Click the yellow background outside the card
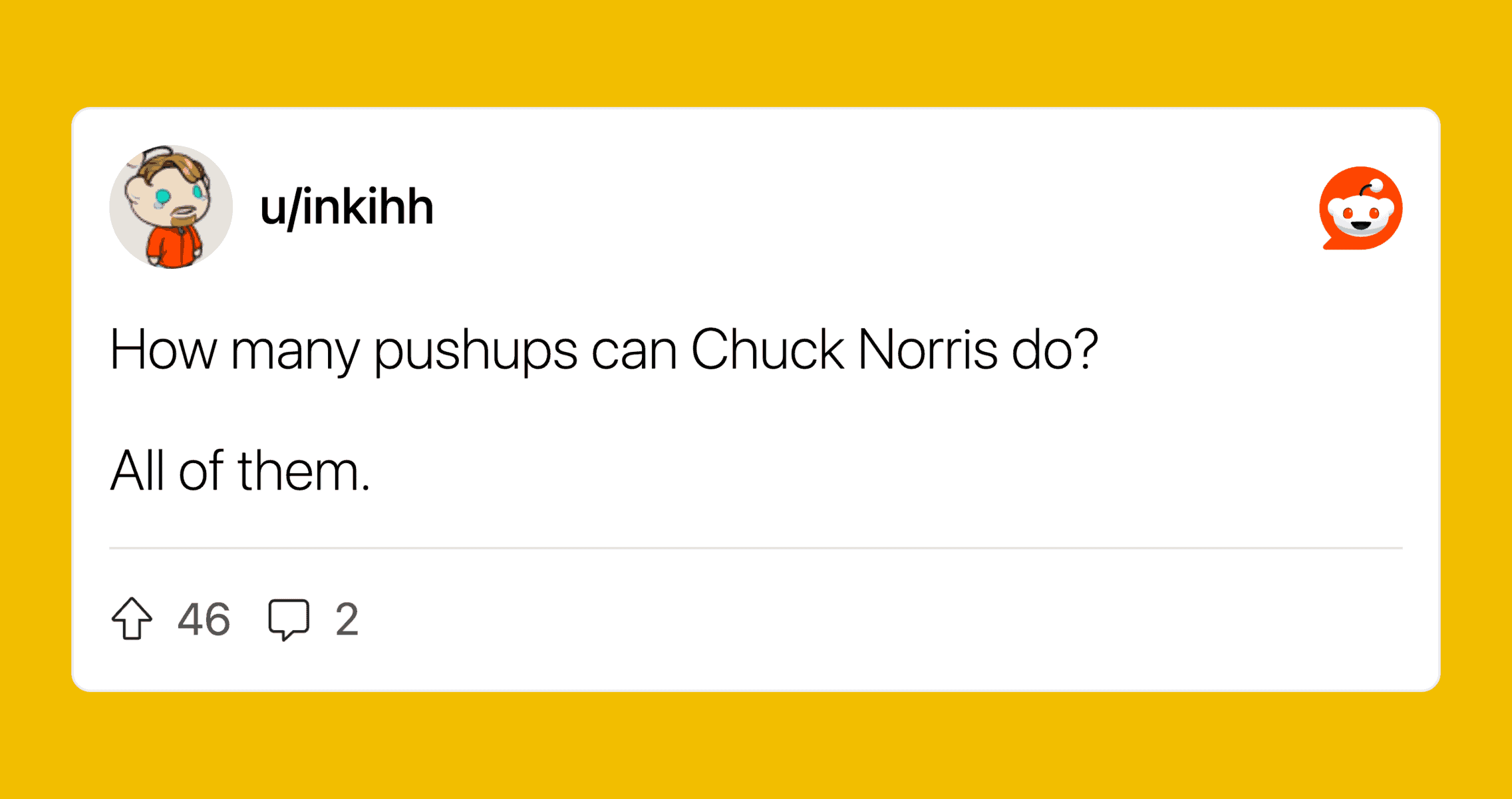This screenshot has width=1512, height=799. tap(756, 53)
